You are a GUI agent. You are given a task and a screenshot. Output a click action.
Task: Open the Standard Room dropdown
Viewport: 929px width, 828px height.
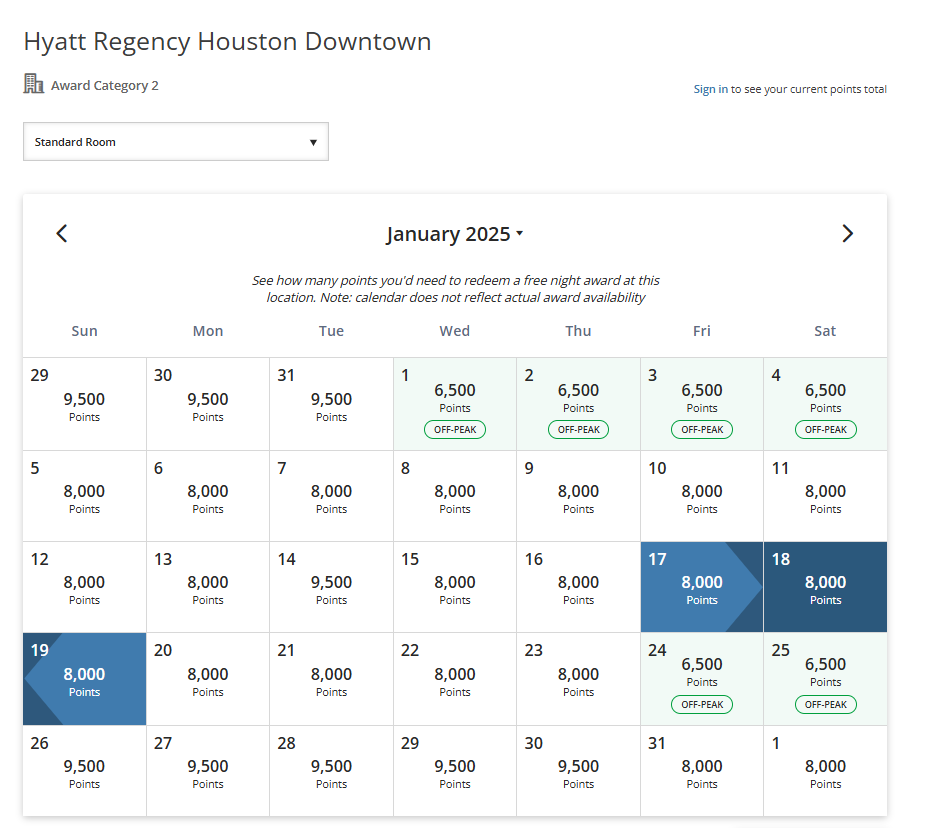(175, 142)
